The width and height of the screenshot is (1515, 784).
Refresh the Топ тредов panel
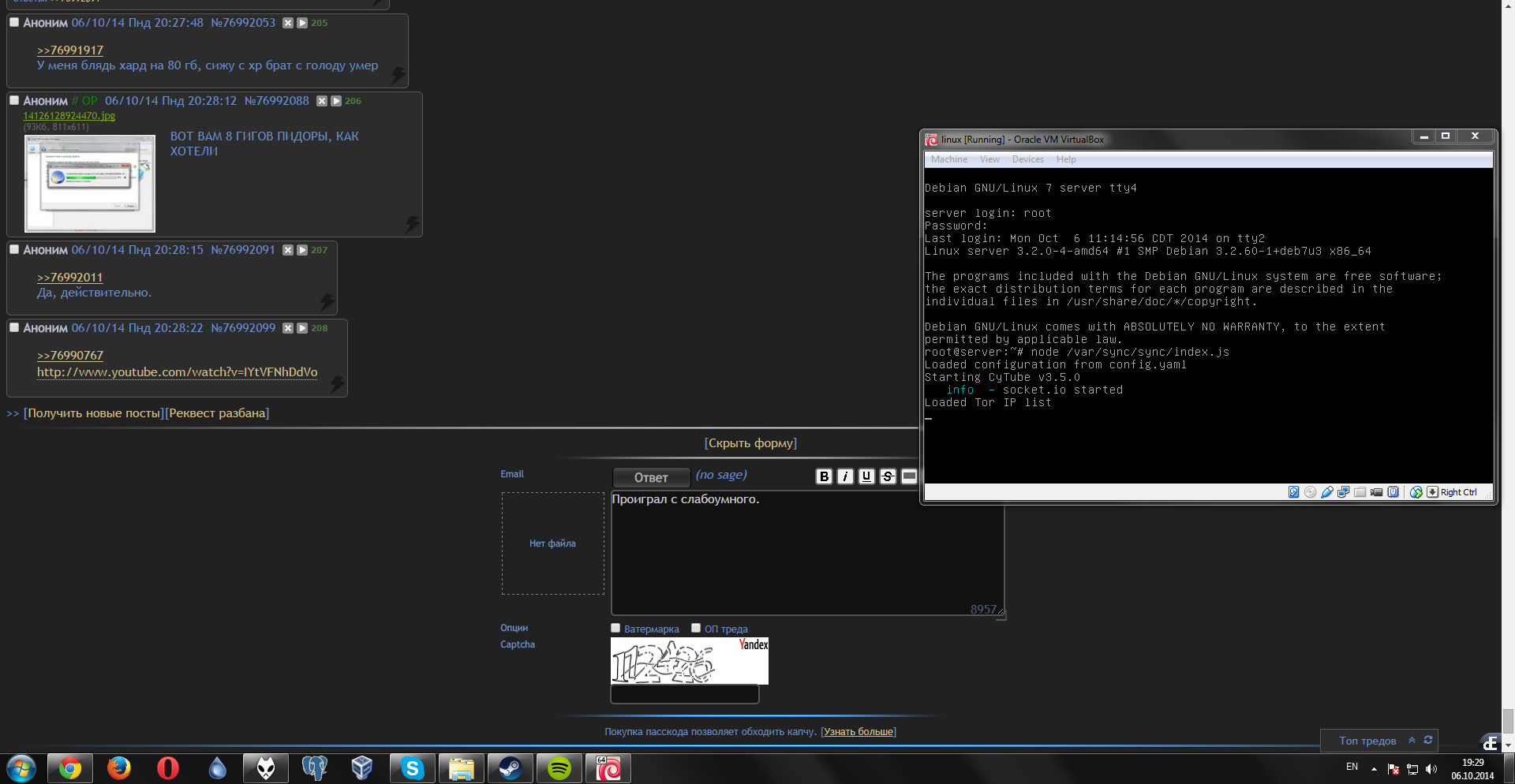point(1428,740)
